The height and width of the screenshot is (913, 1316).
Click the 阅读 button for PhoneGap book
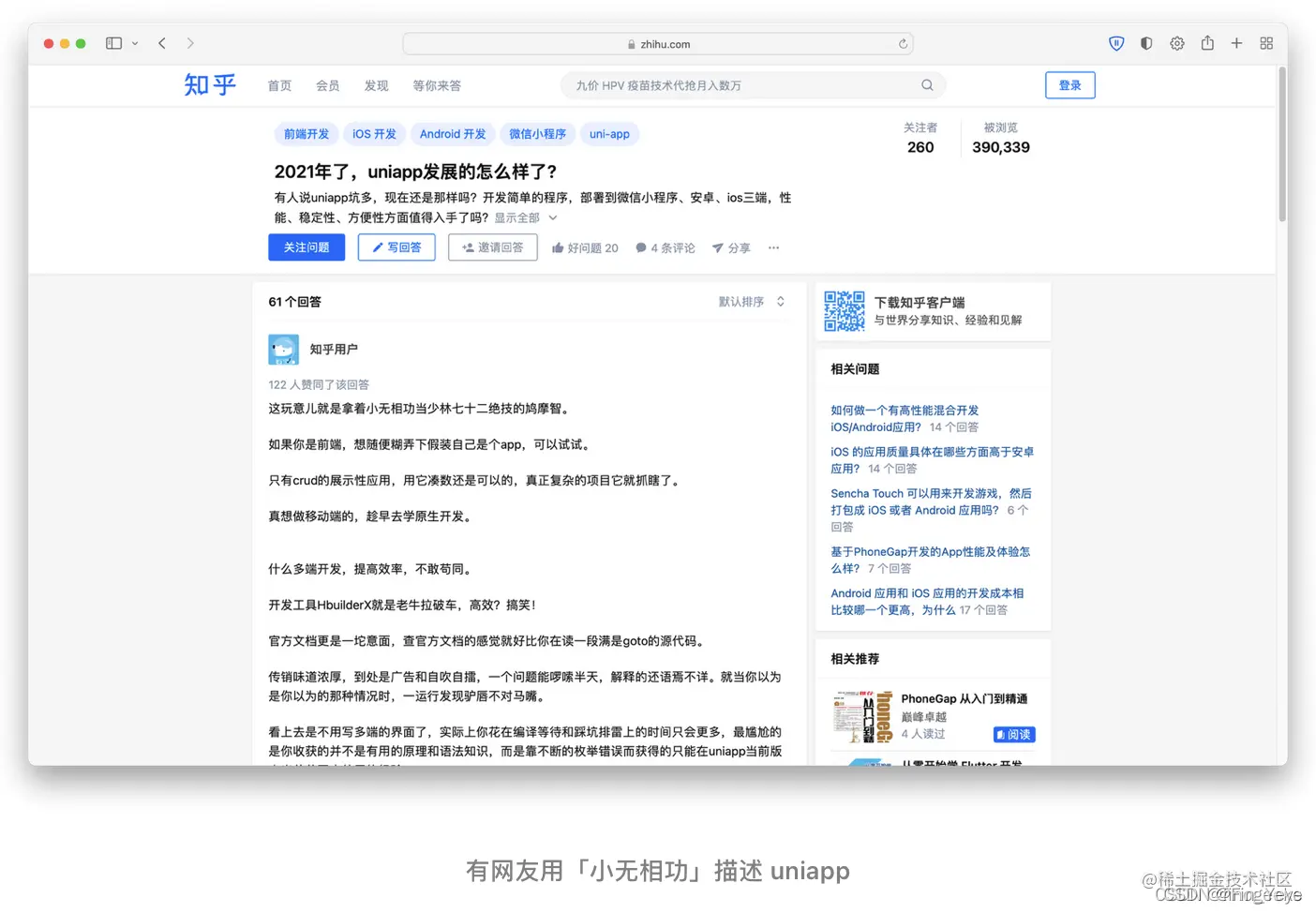(1014, 735)
